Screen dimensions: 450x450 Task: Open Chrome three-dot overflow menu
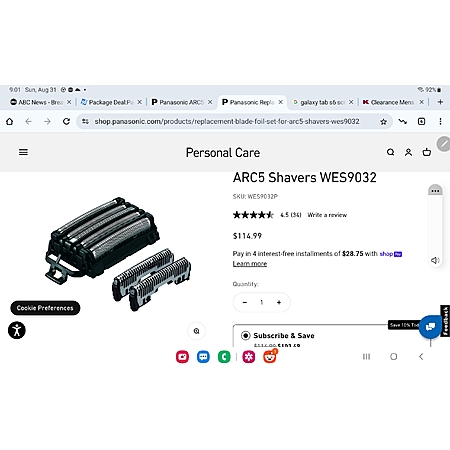440,121
